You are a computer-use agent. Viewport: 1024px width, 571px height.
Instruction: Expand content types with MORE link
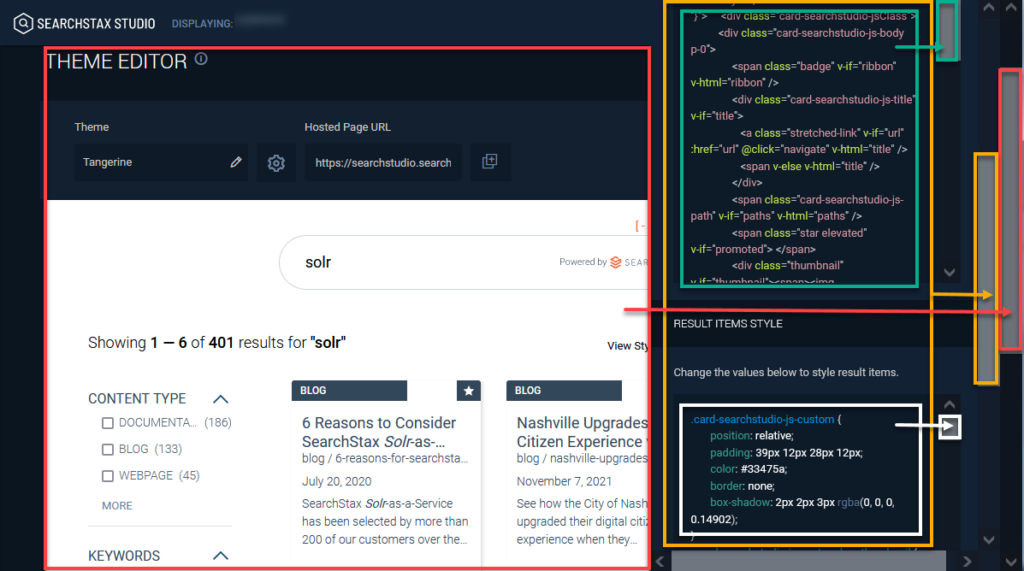click(117, 506)
